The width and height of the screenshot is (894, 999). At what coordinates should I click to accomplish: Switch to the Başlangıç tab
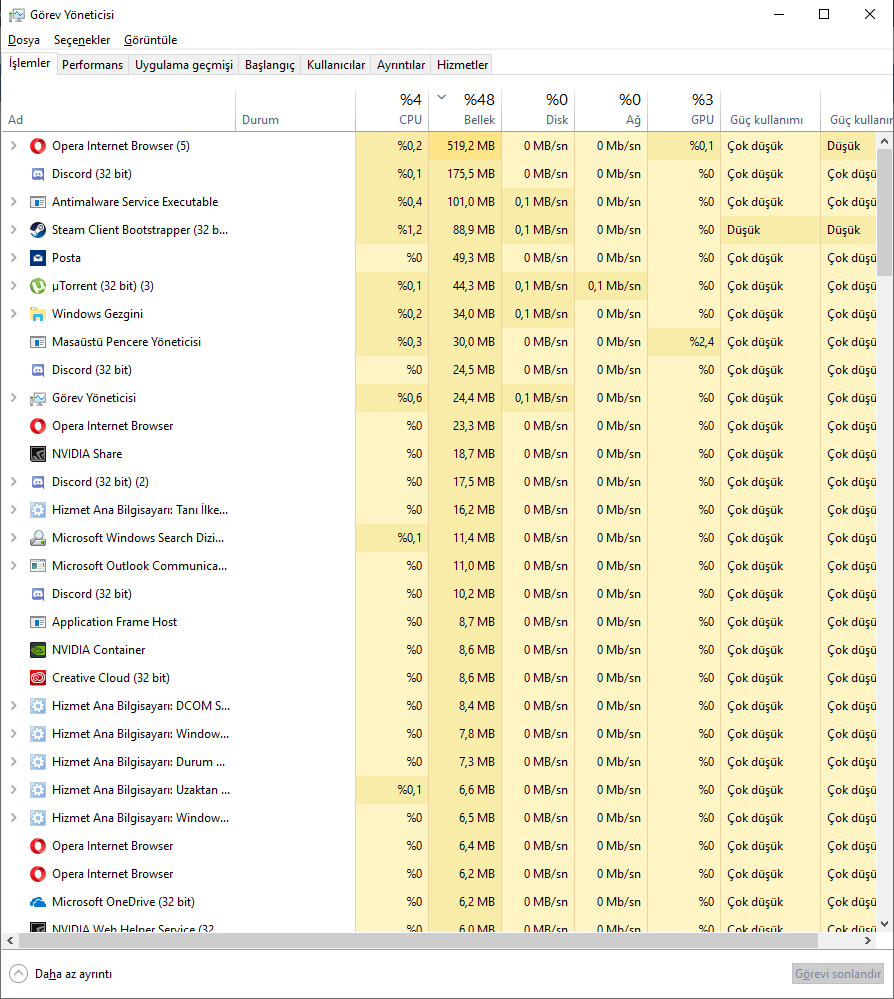pyautogui.click(x=270, y=65)
